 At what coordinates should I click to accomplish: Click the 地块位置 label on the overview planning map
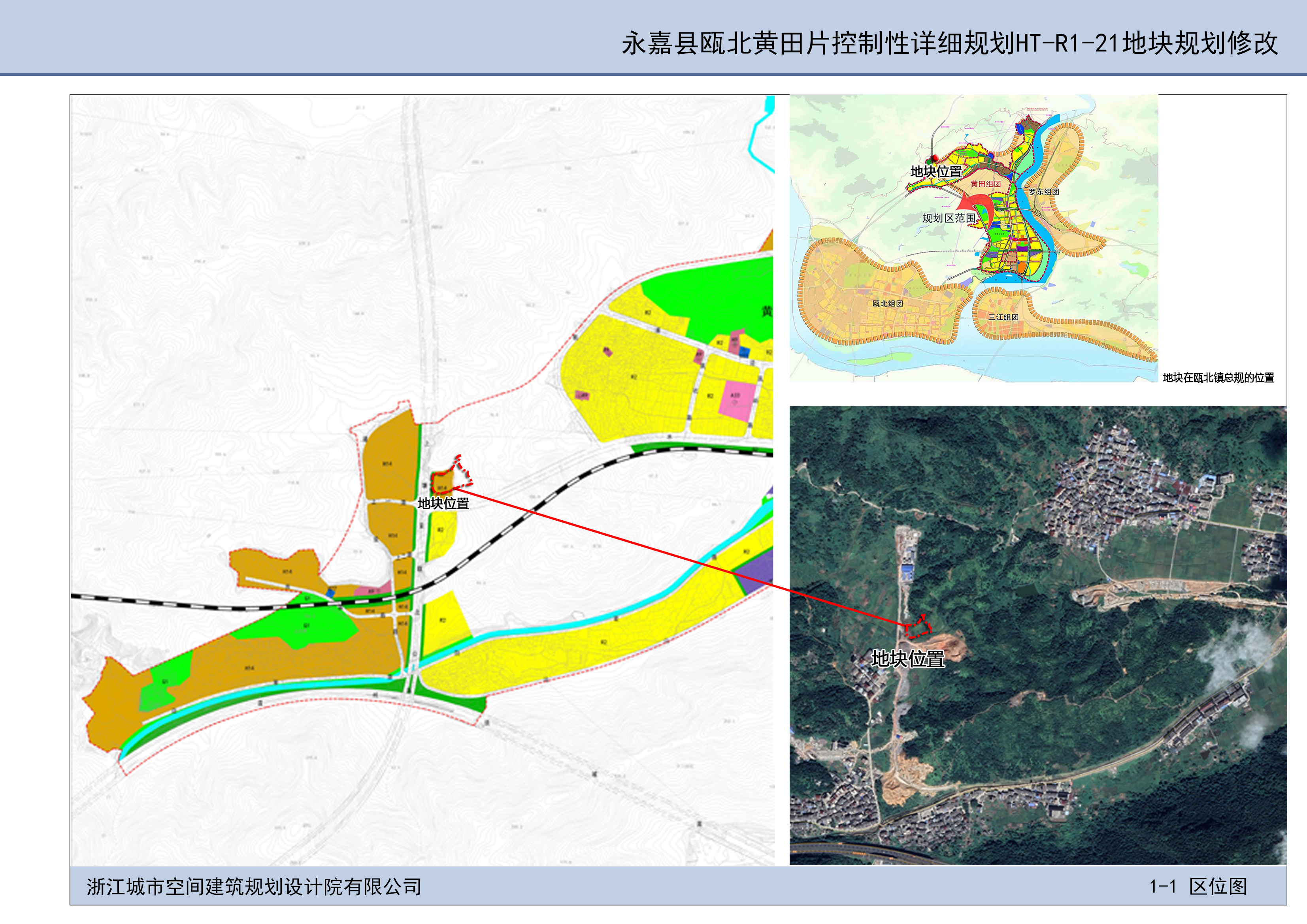coord(936,171)
